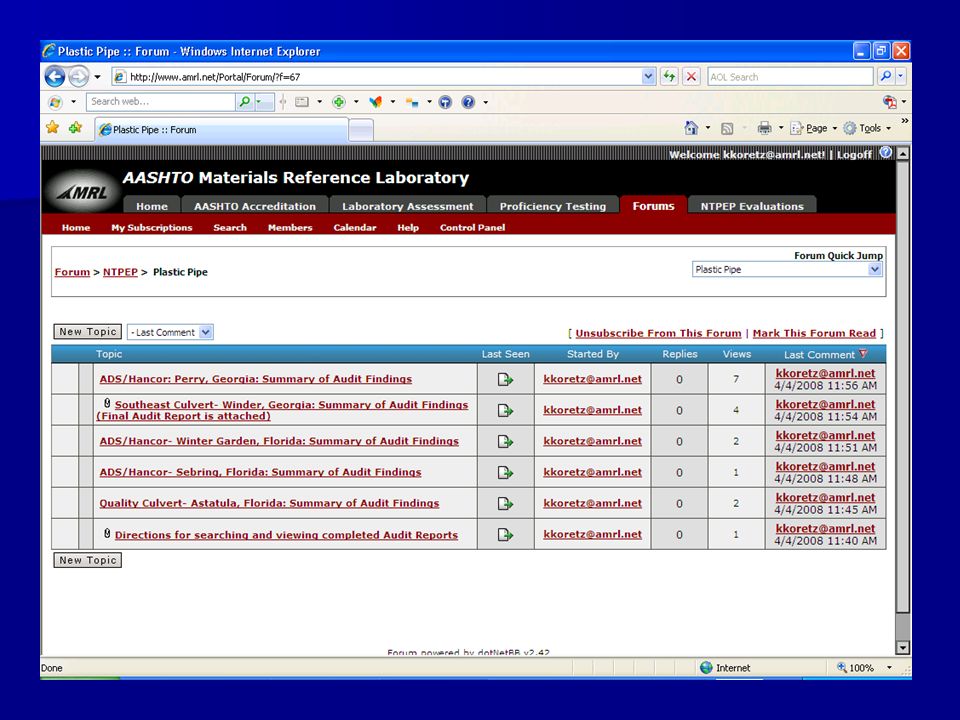Open the Tools menu dropdown
Image resolution: width=960 pixels, height=720 pixels.
[x=867, y=128]
